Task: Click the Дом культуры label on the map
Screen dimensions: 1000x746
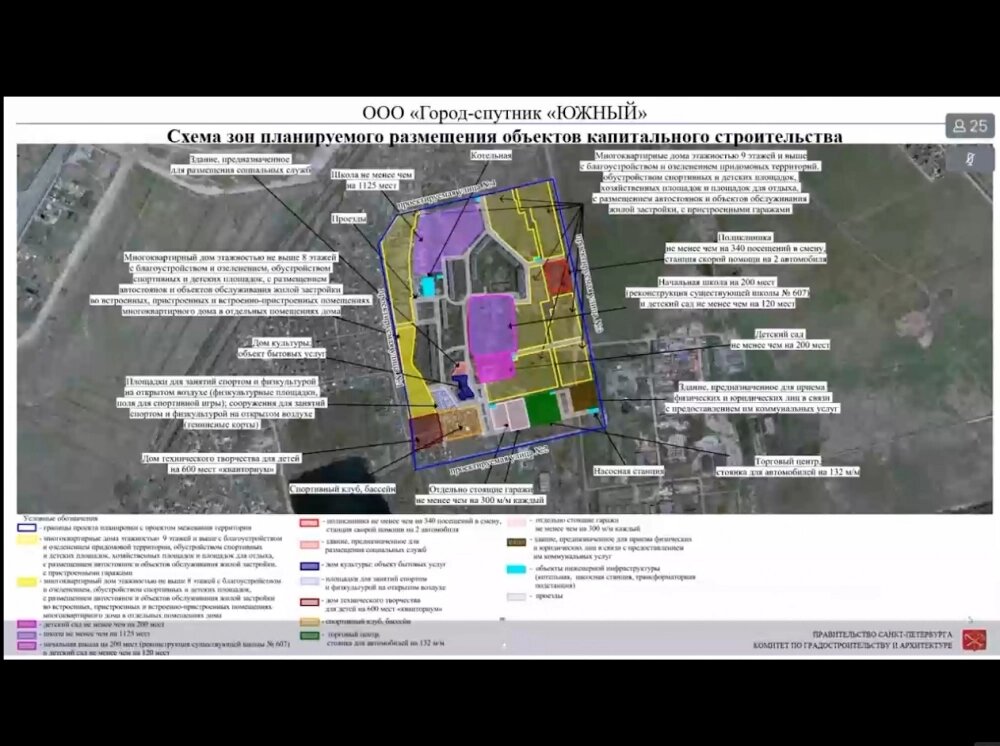Action: tap(281, 347)
